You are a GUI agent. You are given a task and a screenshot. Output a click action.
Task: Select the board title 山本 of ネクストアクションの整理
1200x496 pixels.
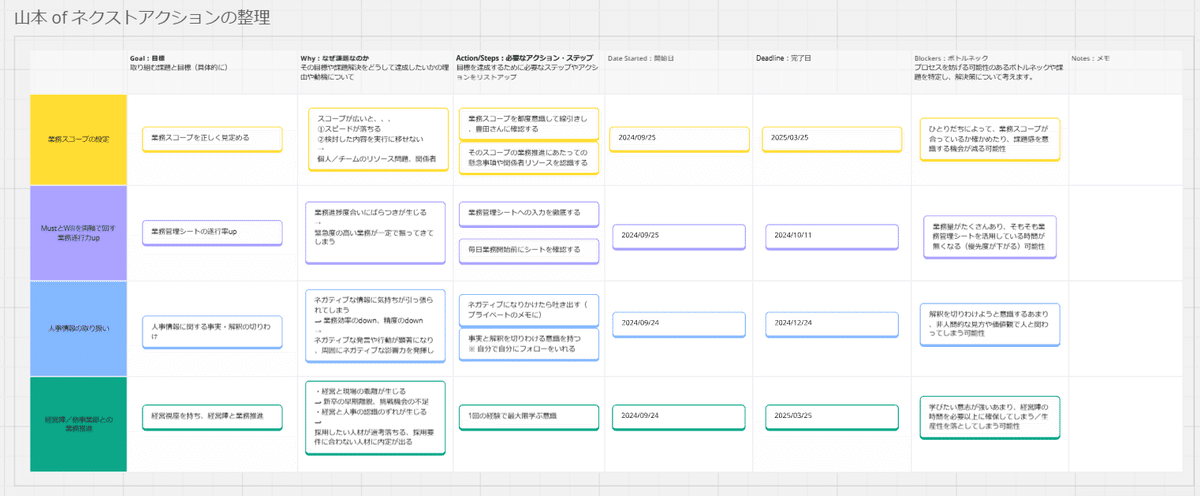pyautogui.click(x=141, y=18)
